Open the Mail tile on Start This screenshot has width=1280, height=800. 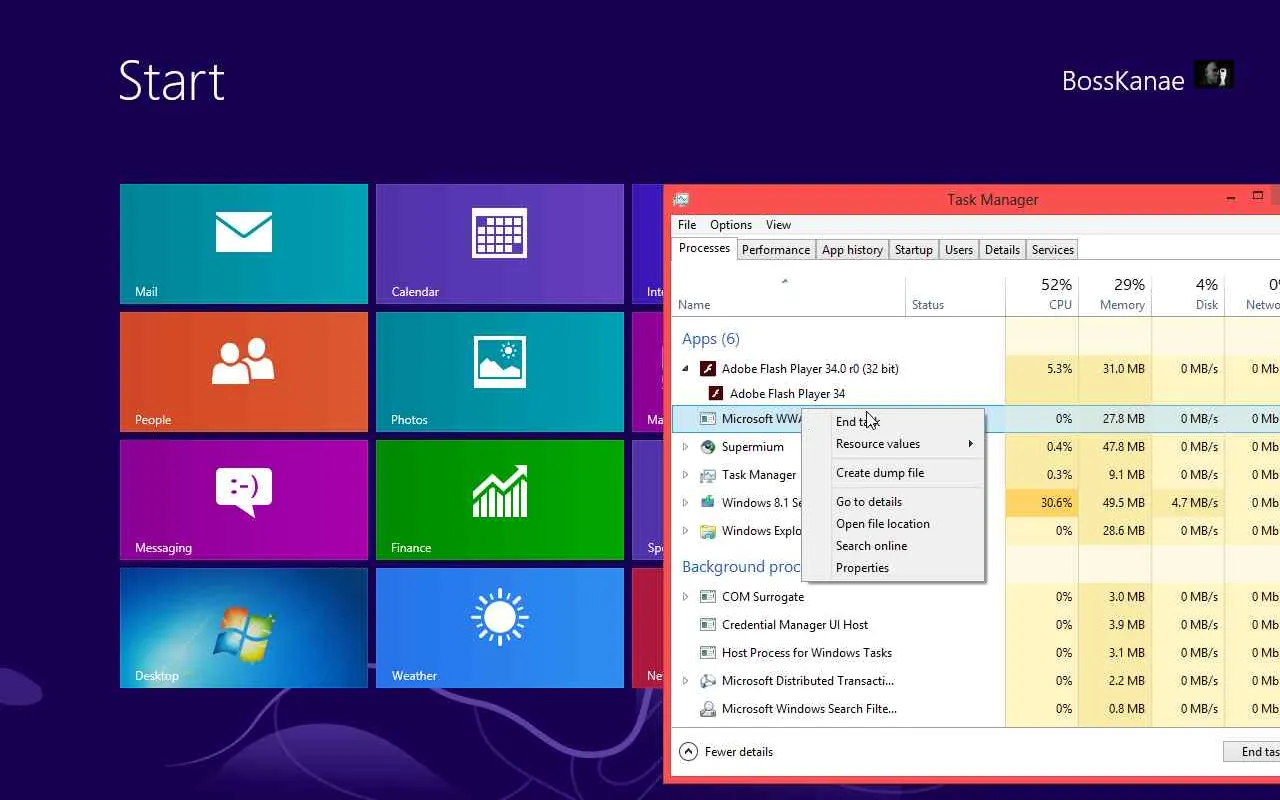pos(244,244)
